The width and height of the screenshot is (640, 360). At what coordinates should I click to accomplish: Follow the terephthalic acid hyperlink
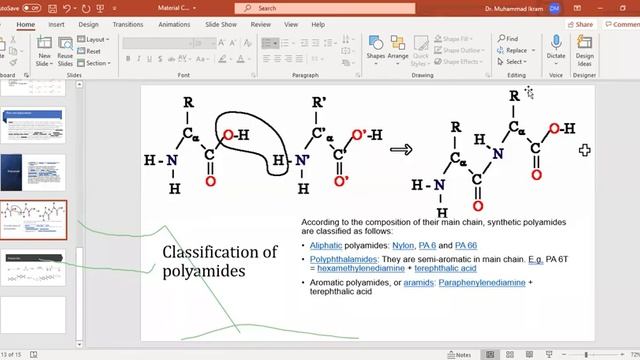tap(445, 268)
